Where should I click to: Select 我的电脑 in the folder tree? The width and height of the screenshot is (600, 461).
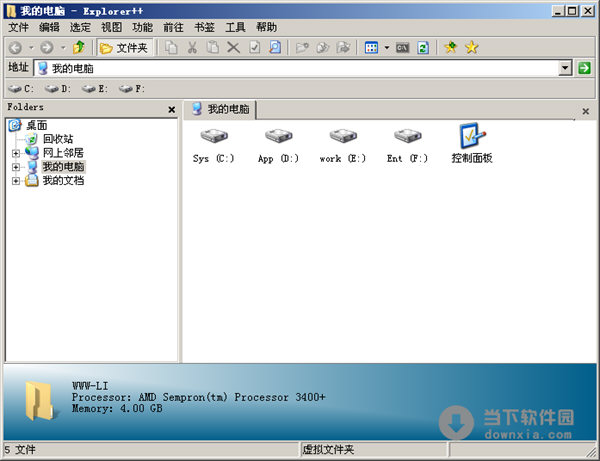(63, 166)
